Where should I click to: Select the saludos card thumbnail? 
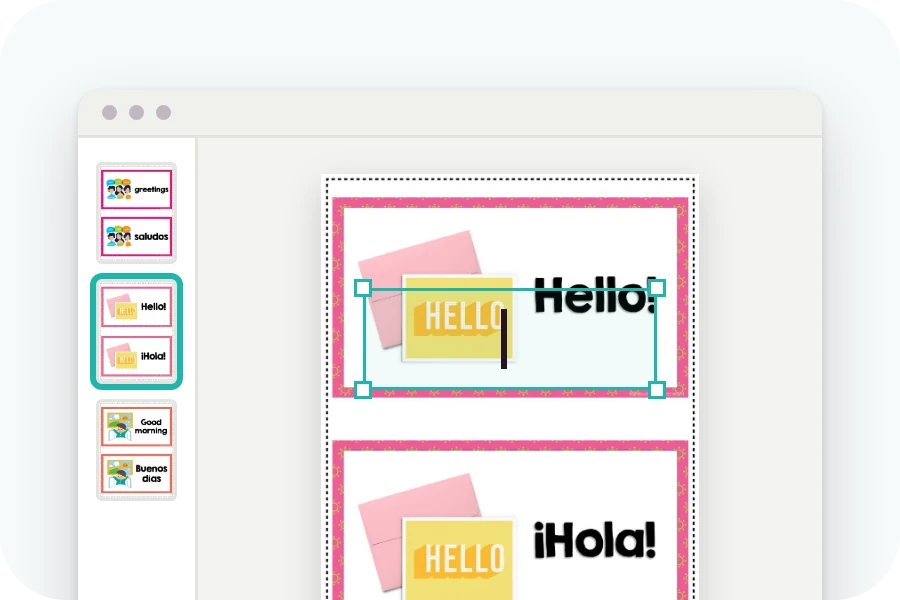[137, 236]
